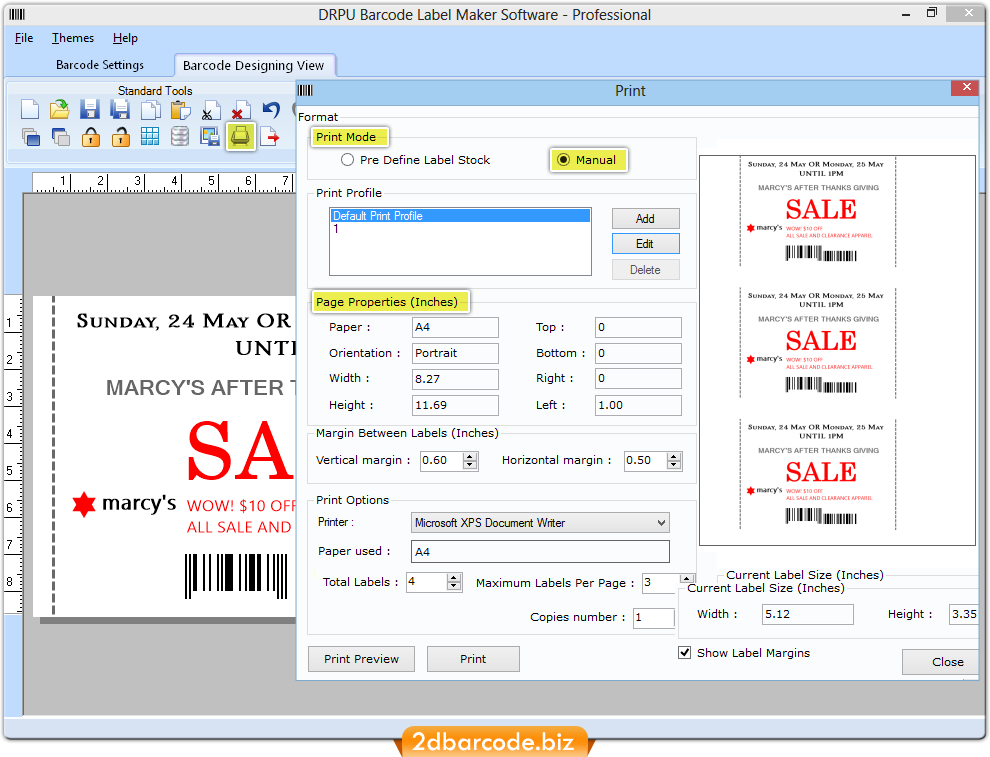Click the Current Label Size Width field
This screenshot has width=990, height=757.
click(808, 614)
